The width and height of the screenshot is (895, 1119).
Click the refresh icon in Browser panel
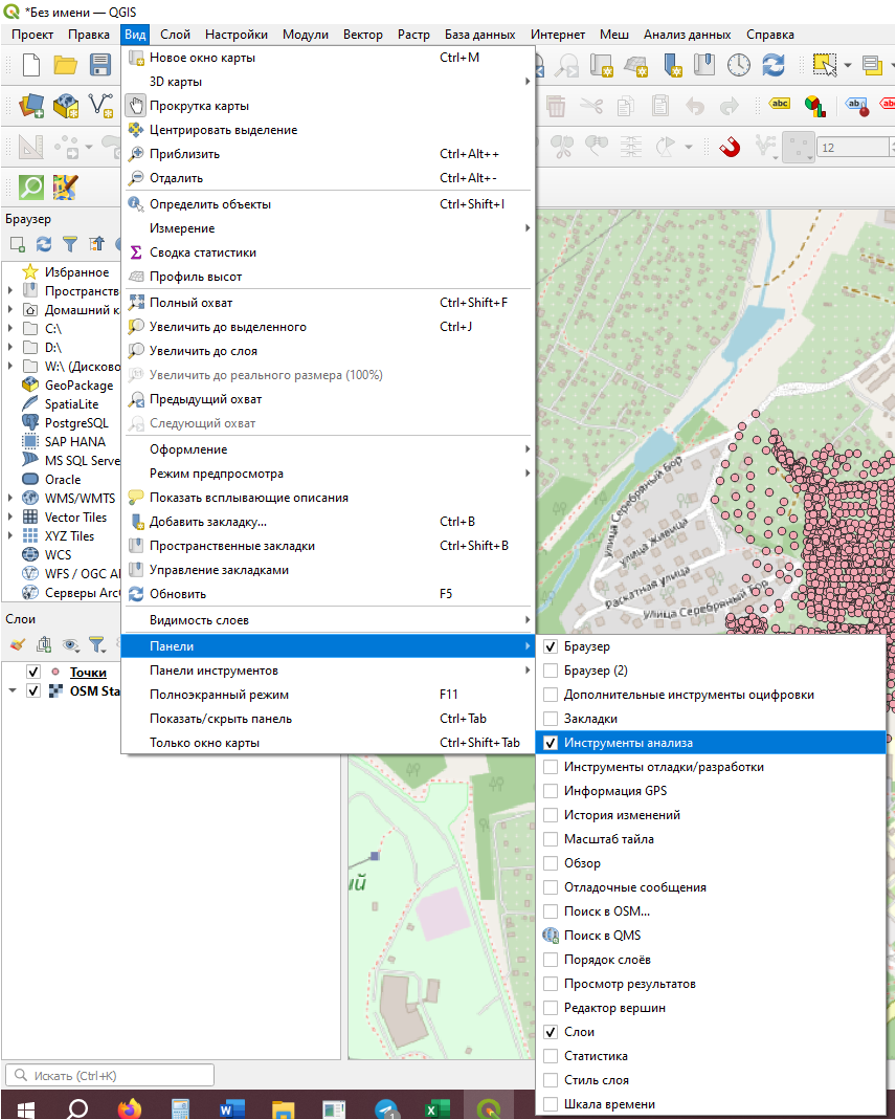click(43, 243)
